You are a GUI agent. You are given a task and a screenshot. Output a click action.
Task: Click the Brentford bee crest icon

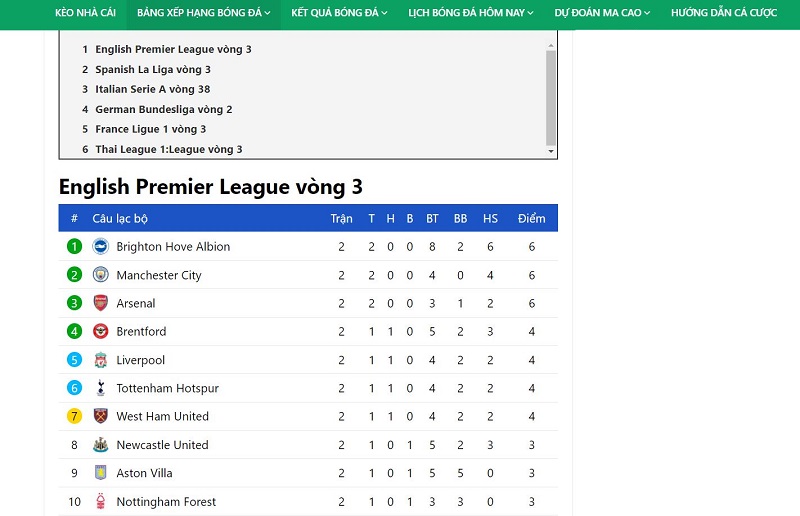click(101, 331)
